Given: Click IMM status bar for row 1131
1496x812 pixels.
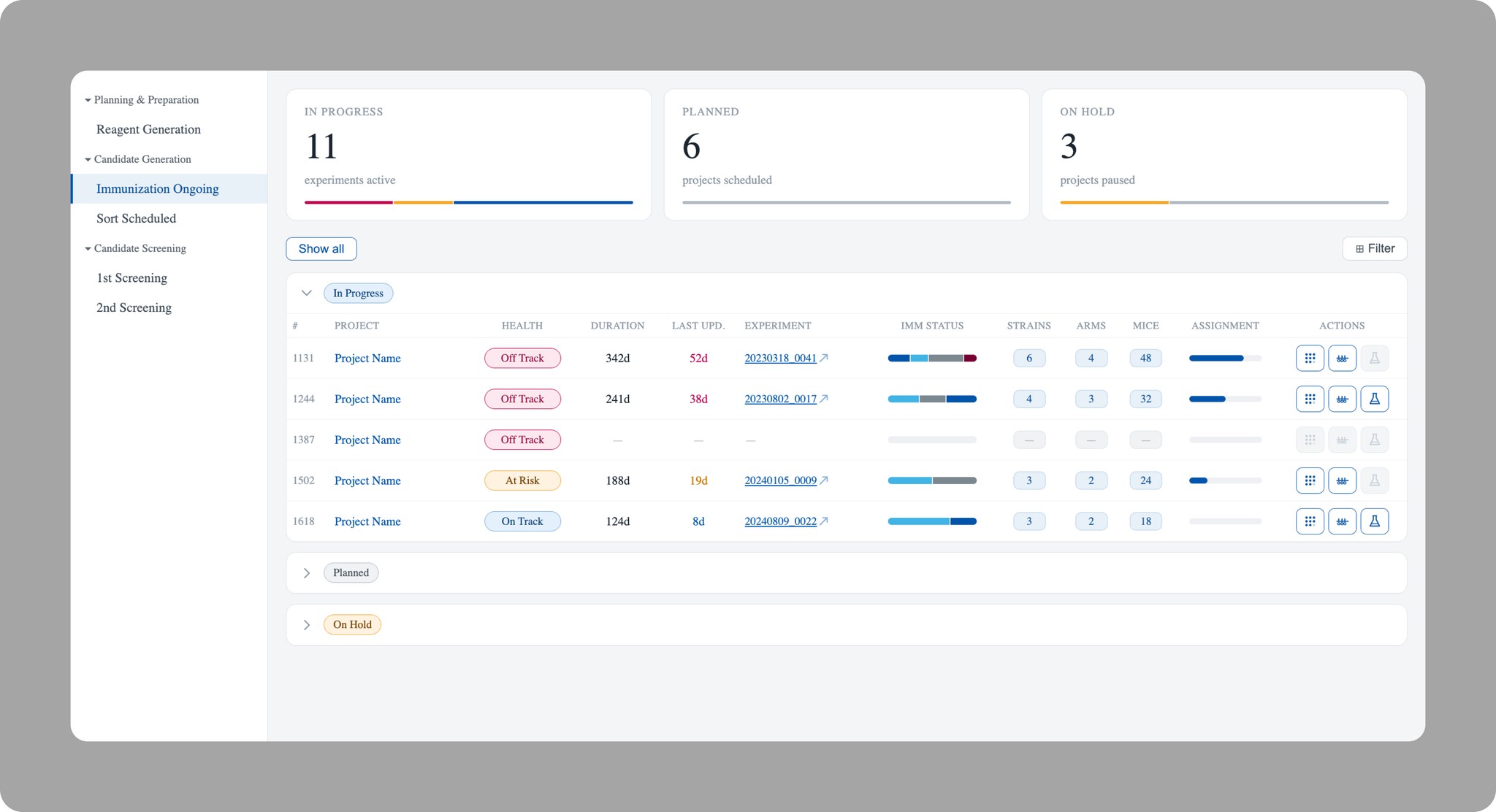Looking at the screenshot, I should (932, 358).
